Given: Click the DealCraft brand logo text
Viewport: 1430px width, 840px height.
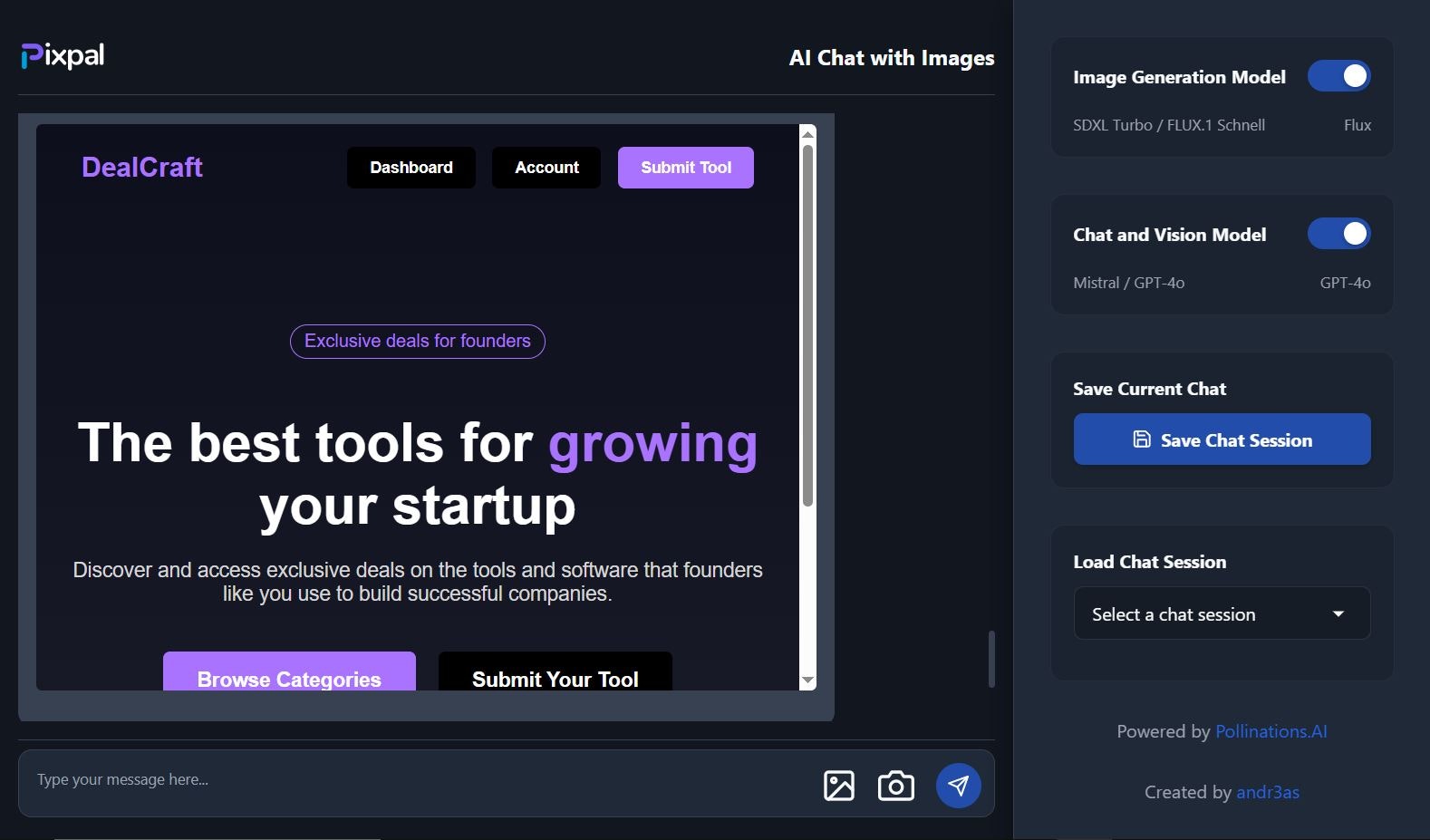Looking at the screenshot, I should 142,167.
